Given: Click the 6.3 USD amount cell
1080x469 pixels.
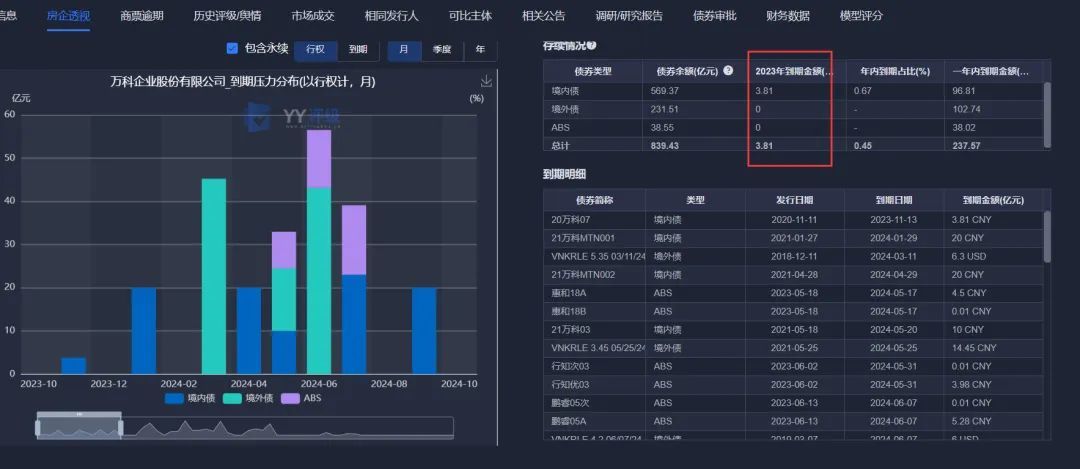Looking at the screenshot, I should [968, 256].
